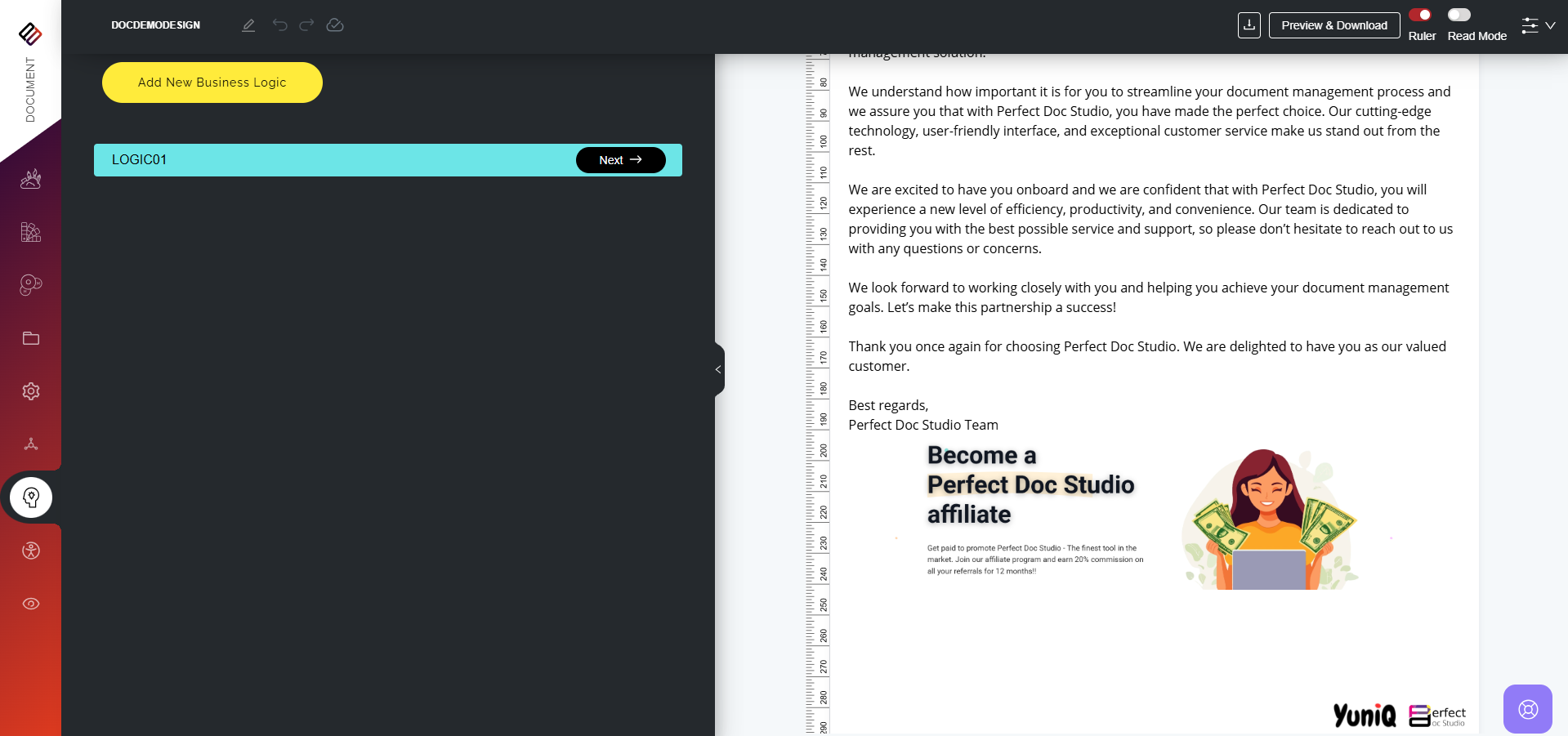
Task: Enable the Read Mode toggle
Action: coord(1459,15)
